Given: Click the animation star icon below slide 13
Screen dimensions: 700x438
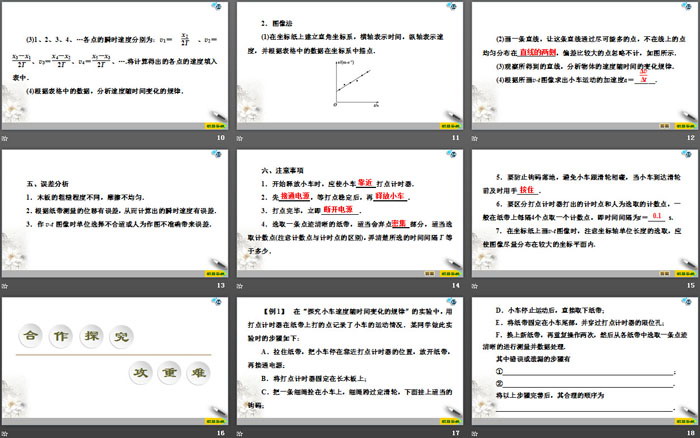Looking at the screenshot, I should 4,286.
